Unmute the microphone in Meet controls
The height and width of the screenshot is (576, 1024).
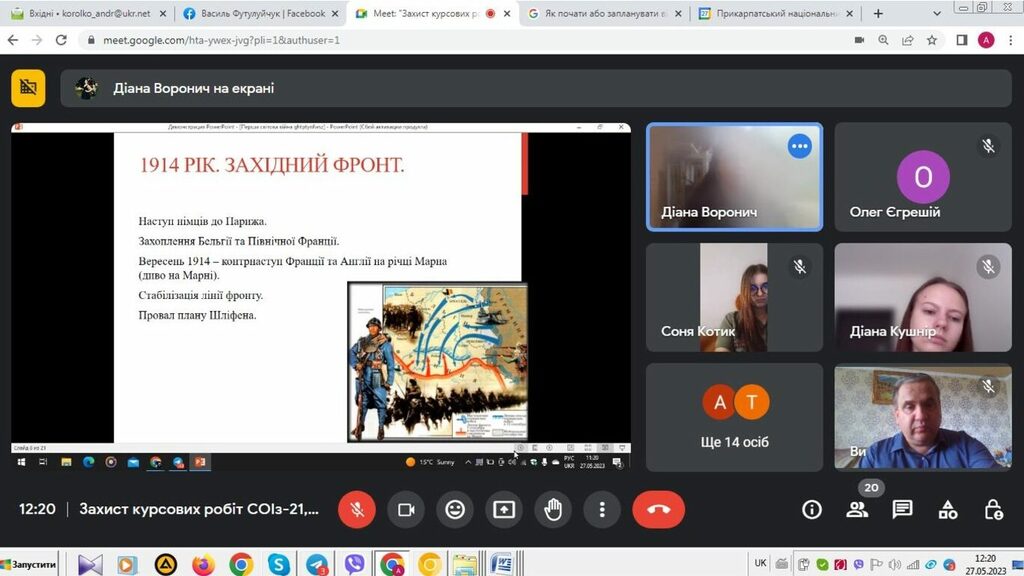[356, 509]
